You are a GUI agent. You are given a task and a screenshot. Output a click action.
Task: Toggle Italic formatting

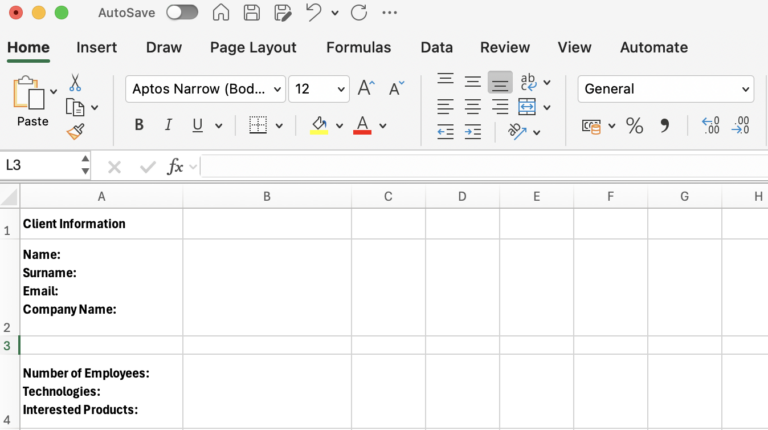pos(168,125)
